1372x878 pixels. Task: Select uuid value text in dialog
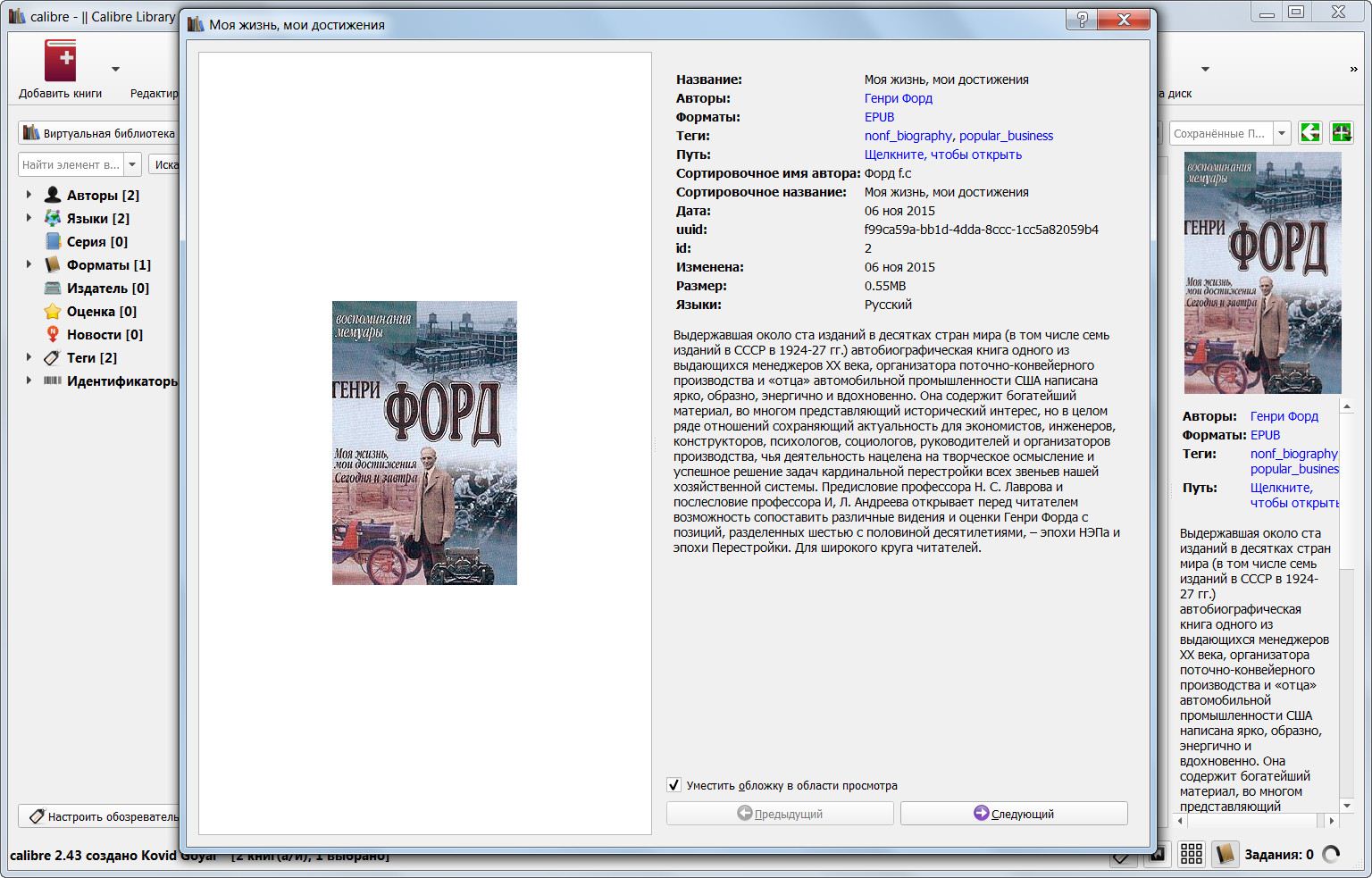click(x=981, y=230)
